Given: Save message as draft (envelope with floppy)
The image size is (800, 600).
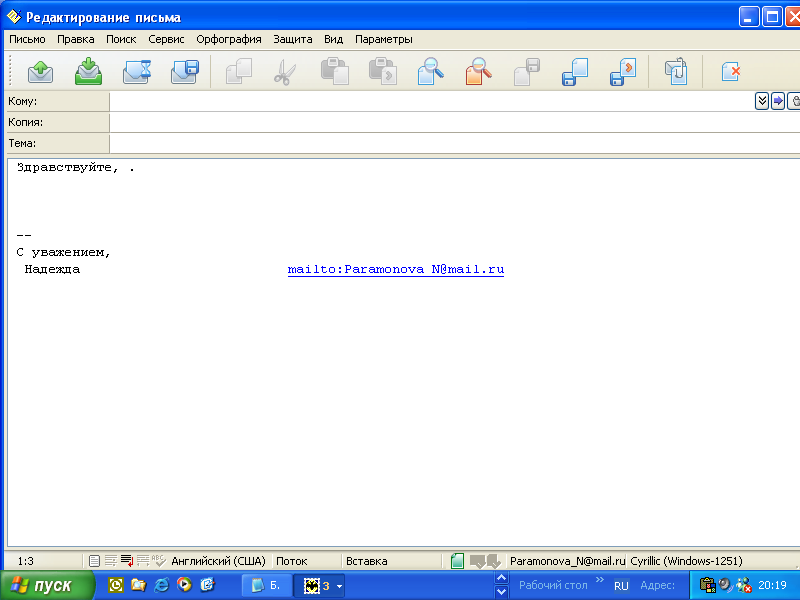Looking at the screenshot, I should tap(185, 71).
